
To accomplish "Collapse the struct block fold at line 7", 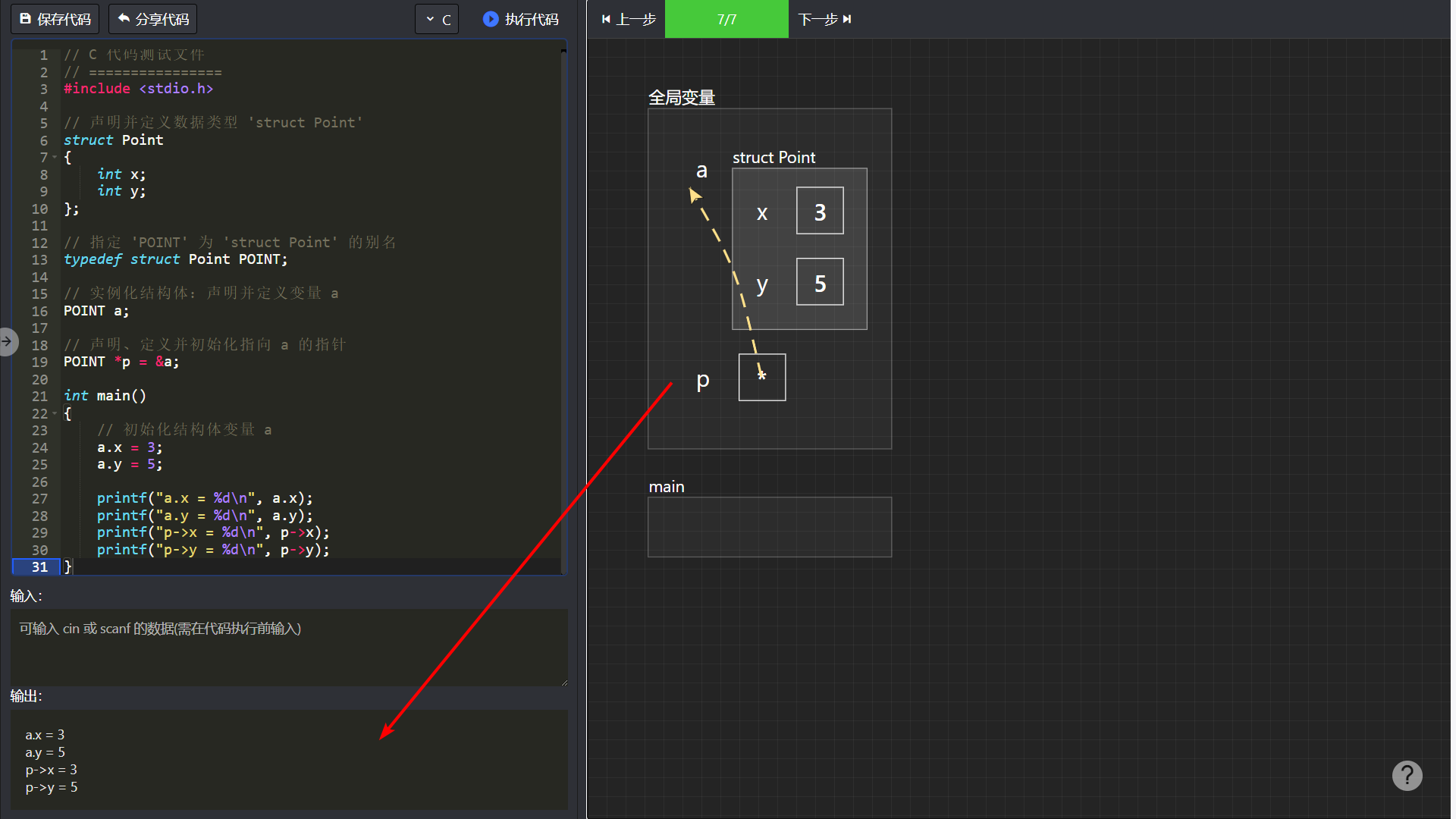I will 55,157.
